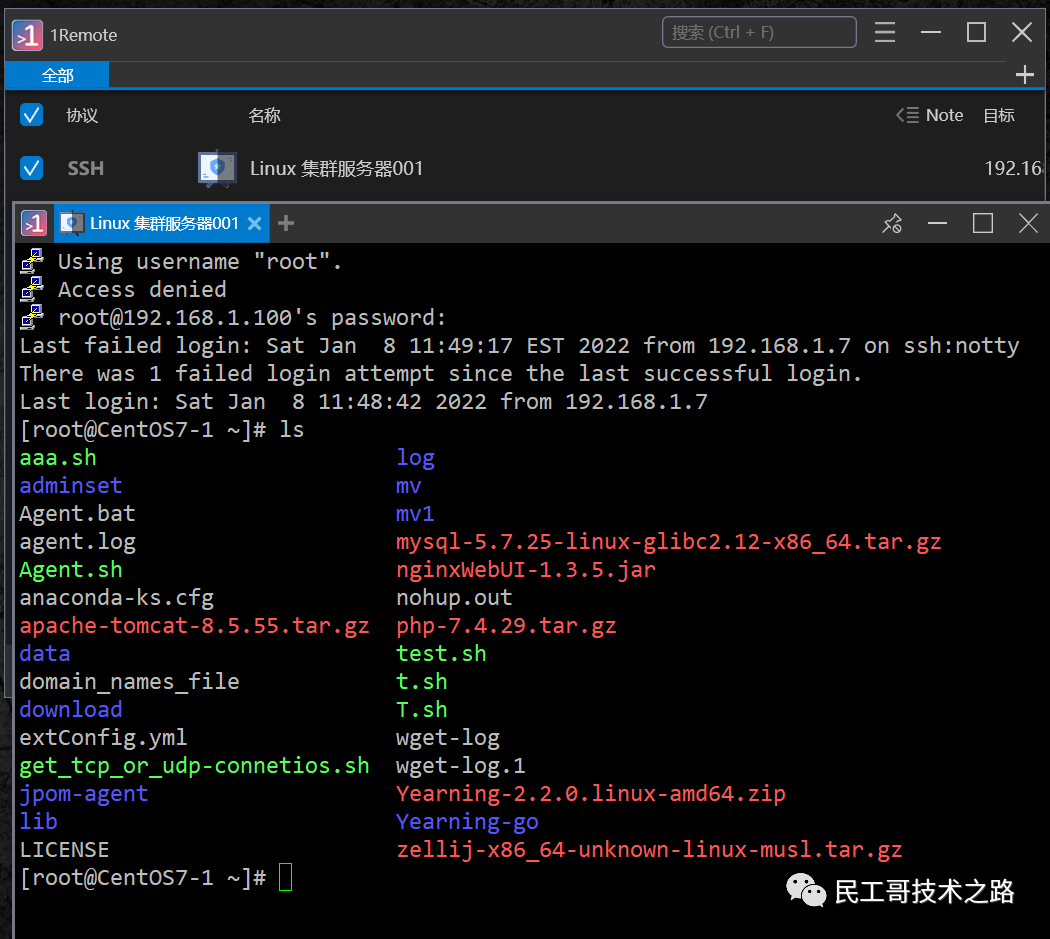Open the hamburger menu in the title bar
This screenshot has width=1050, height=939.
click(x=885, y=32)
